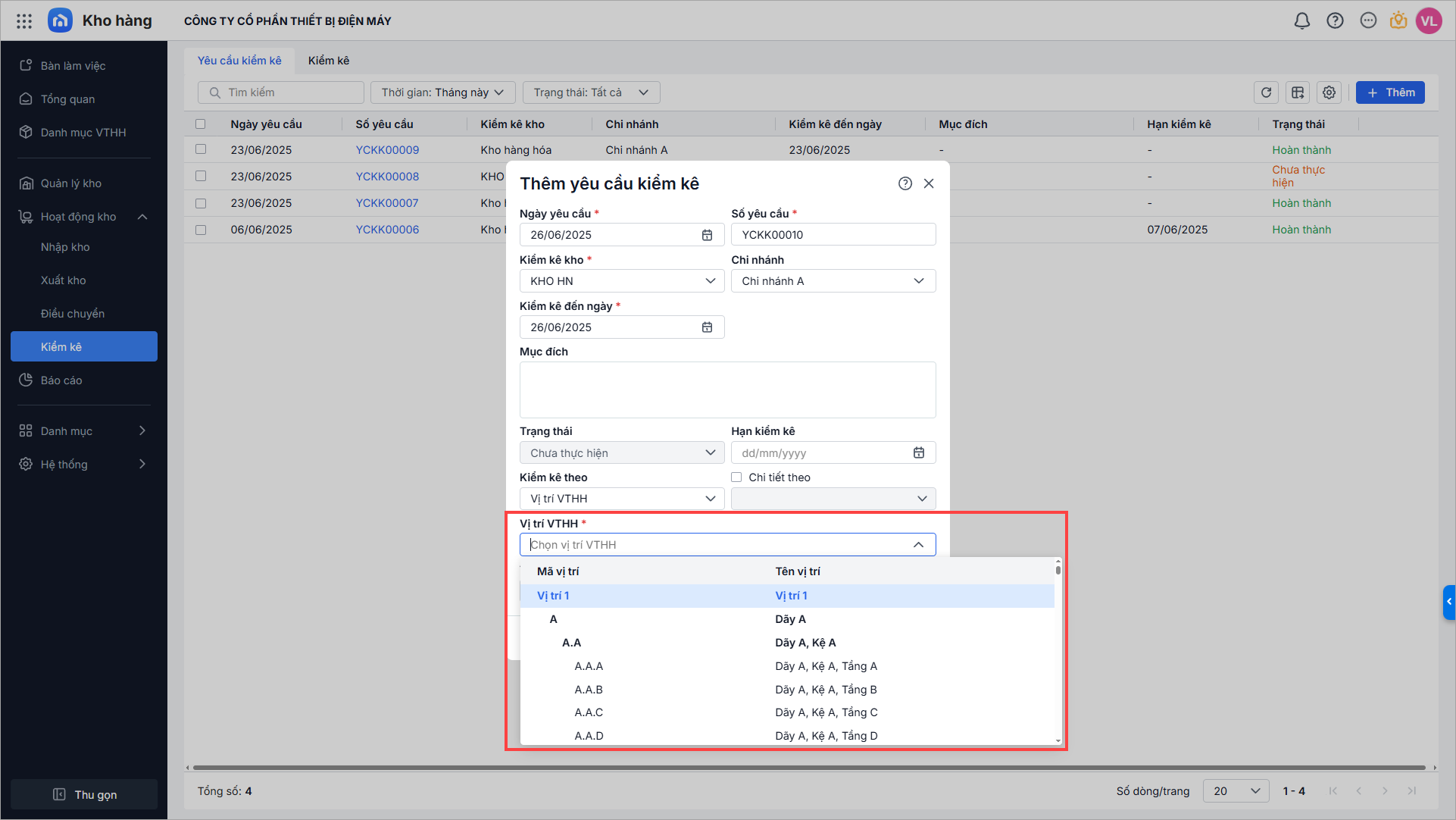Toggle the select-all checkbox in table header
Screen dimensions: 1456x820
(201, 124)
